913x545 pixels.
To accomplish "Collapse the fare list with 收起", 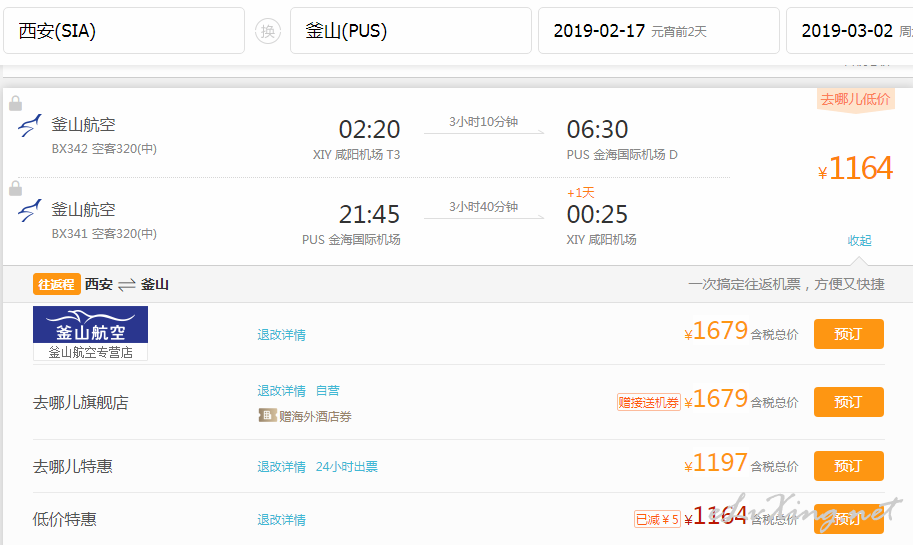I will [x=859, y=240].
